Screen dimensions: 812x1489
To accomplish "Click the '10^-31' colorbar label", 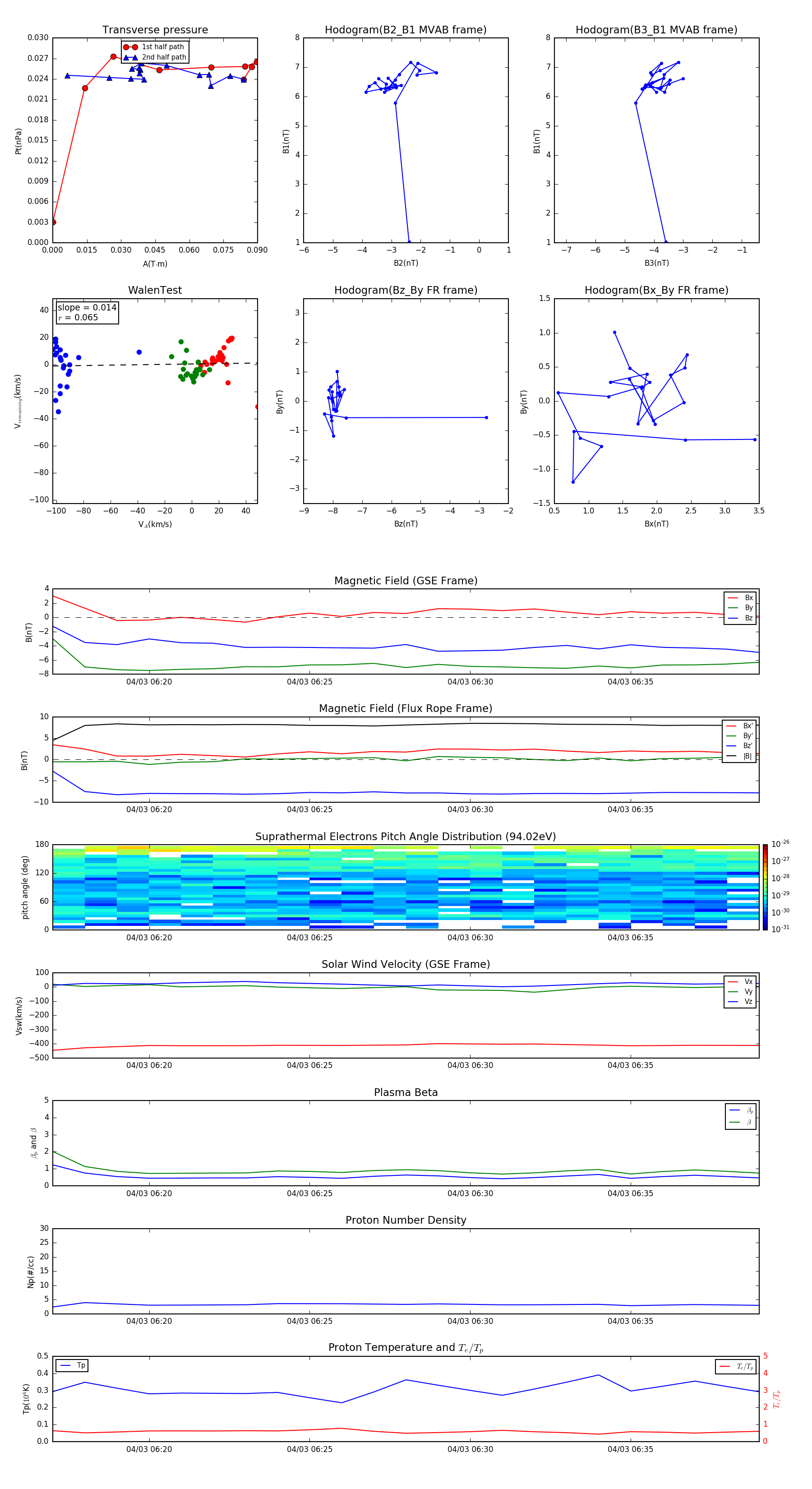I will pos(780,929).
